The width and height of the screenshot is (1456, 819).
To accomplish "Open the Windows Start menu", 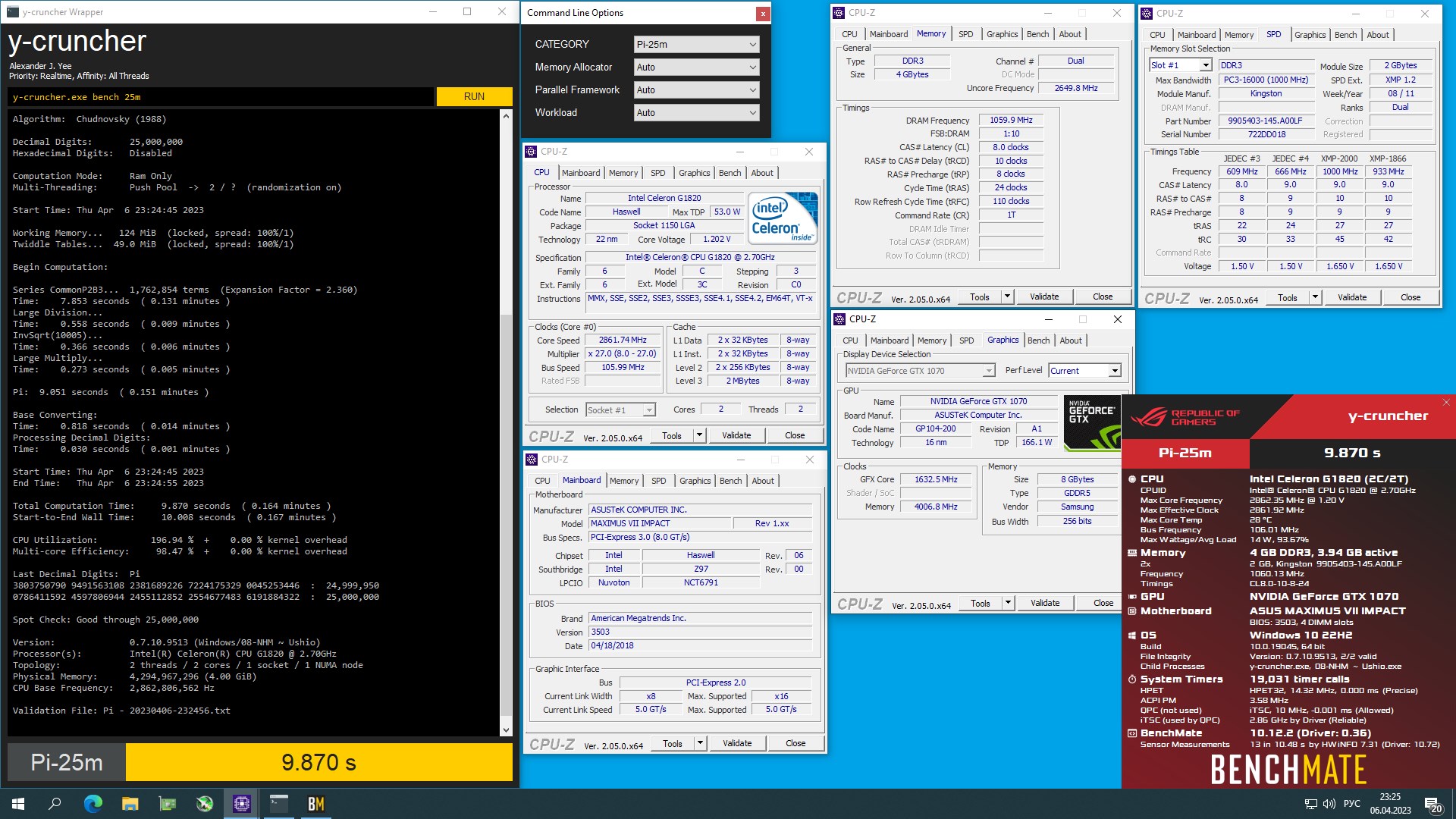I will click(x=18, y=804).
